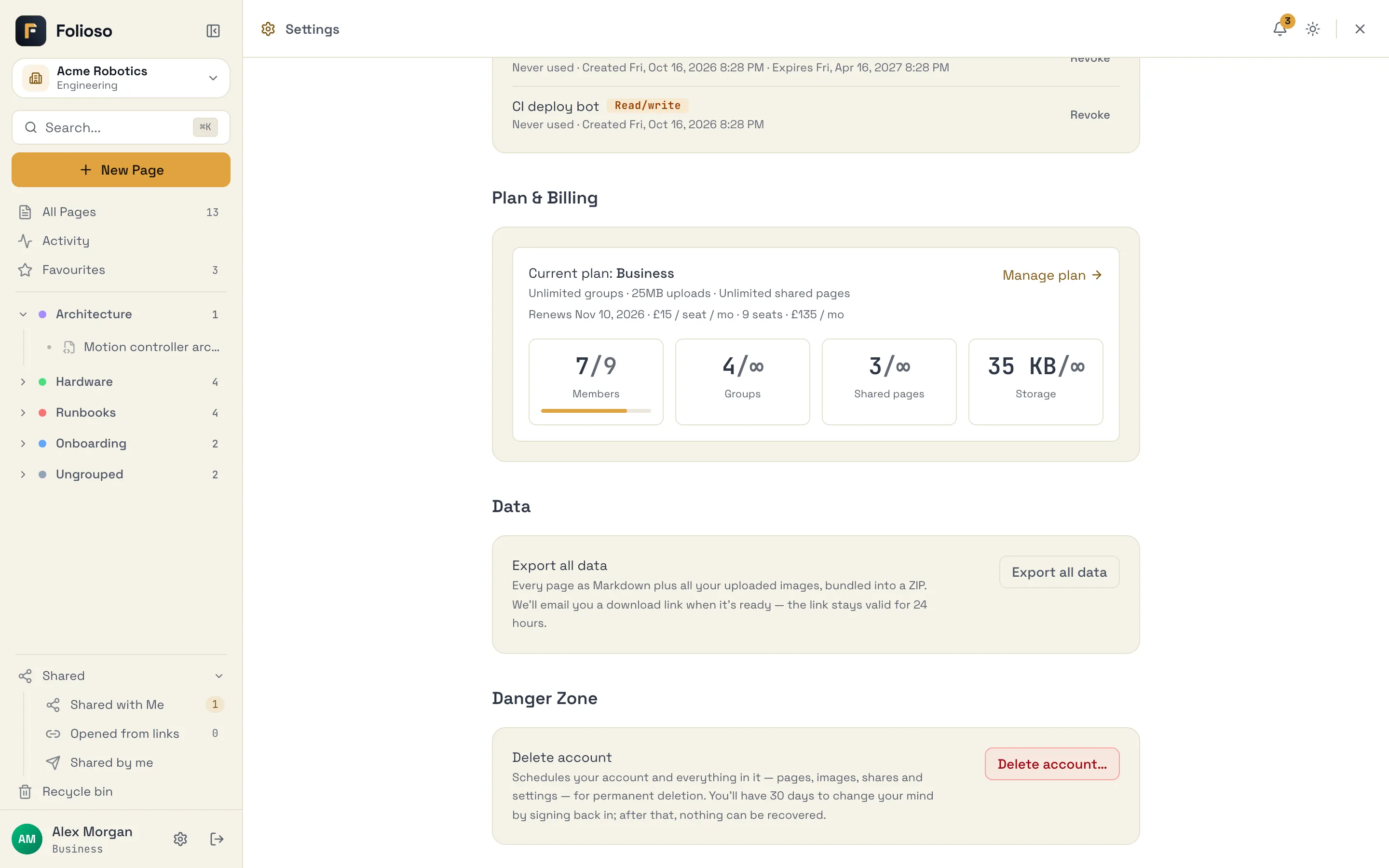Screen dimensions: 1389x868
Task: Open notifications bell
Action: tap(1280, 29)
